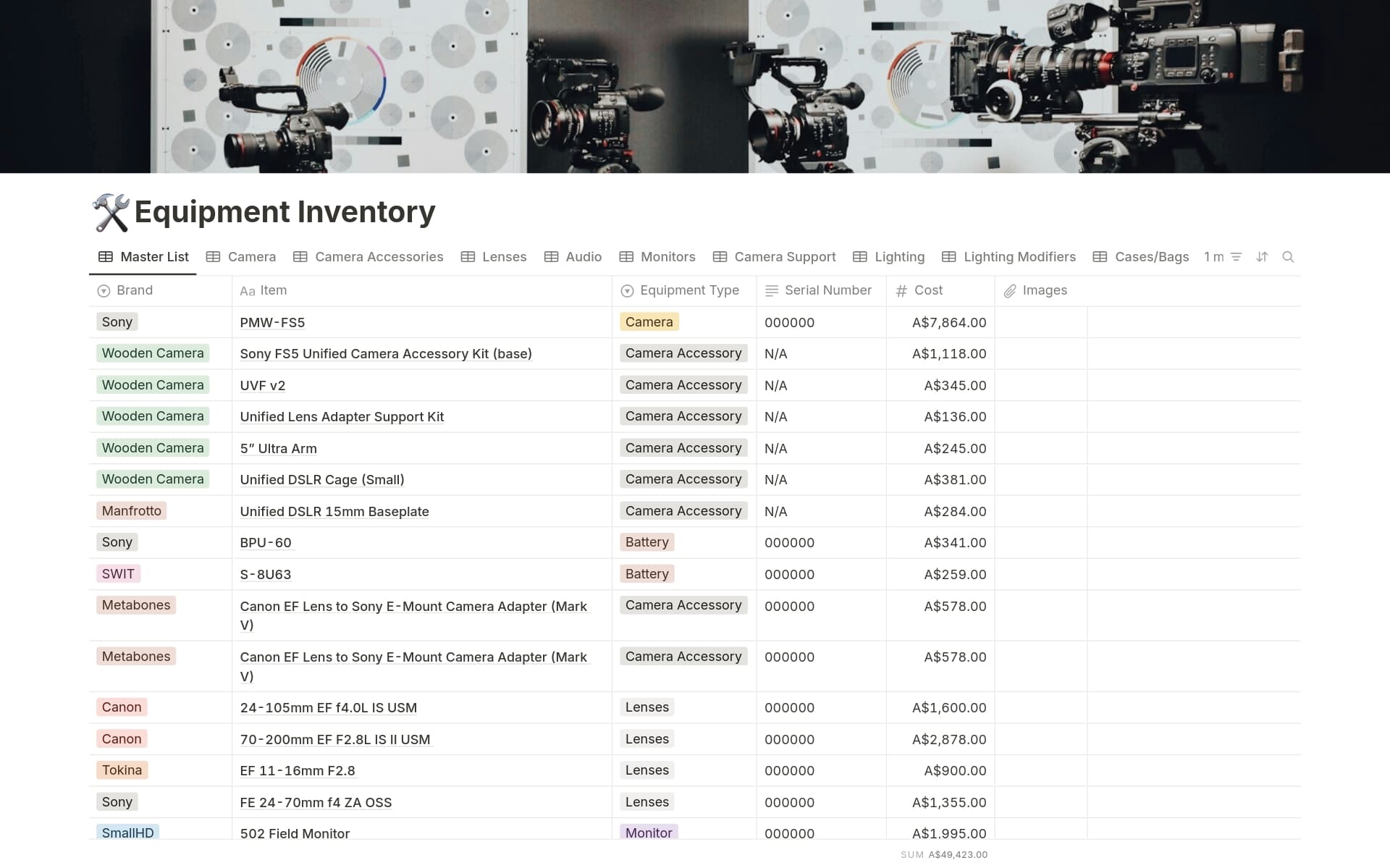Open the sort options via arrows icon
1390x868 pixels.
(1262, 257)
